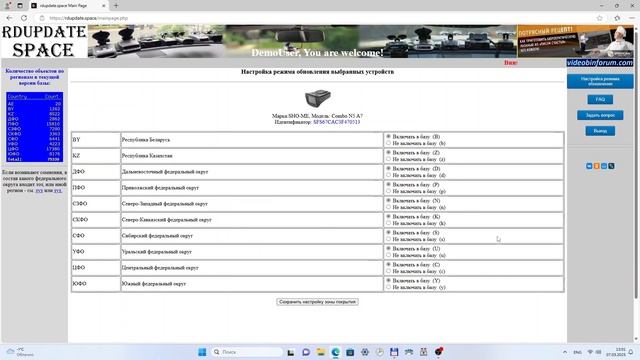Open Windows Start menu
The image size is (640, 360).
202,352
